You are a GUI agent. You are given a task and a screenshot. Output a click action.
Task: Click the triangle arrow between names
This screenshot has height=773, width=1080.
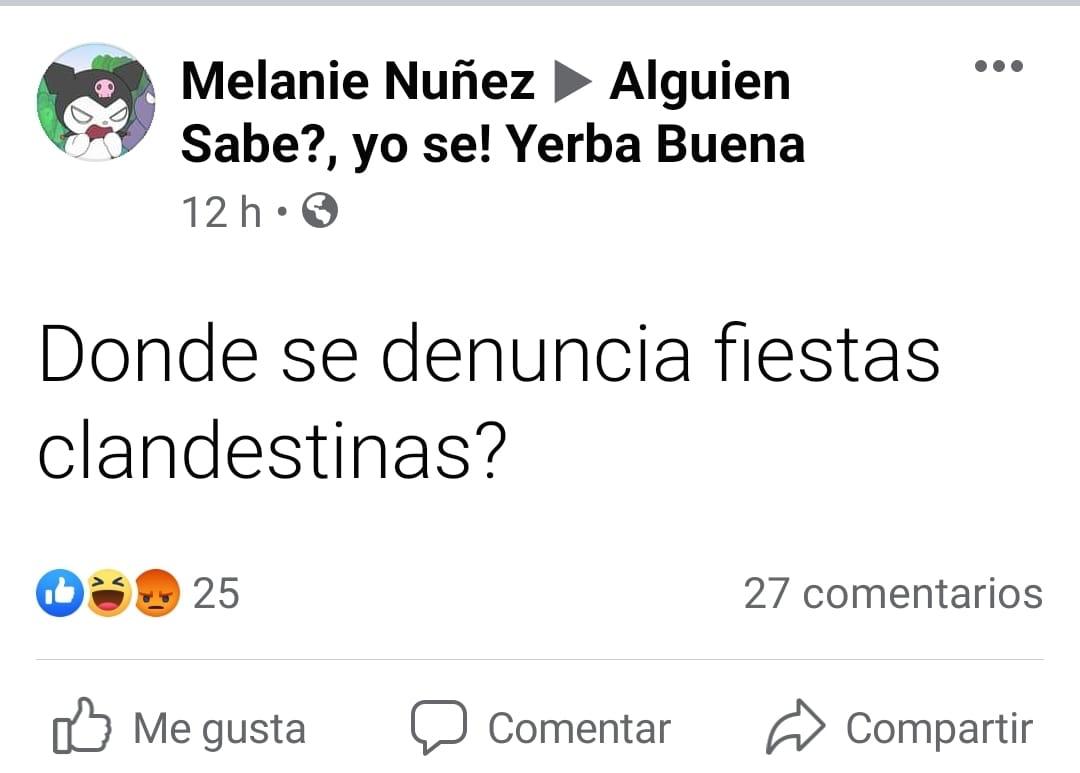tap(572, 81)
